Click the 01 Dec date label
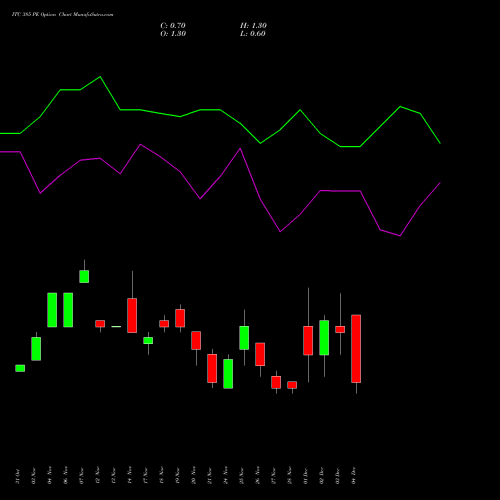This screenshot has width=500, height=500. [306, 476]
